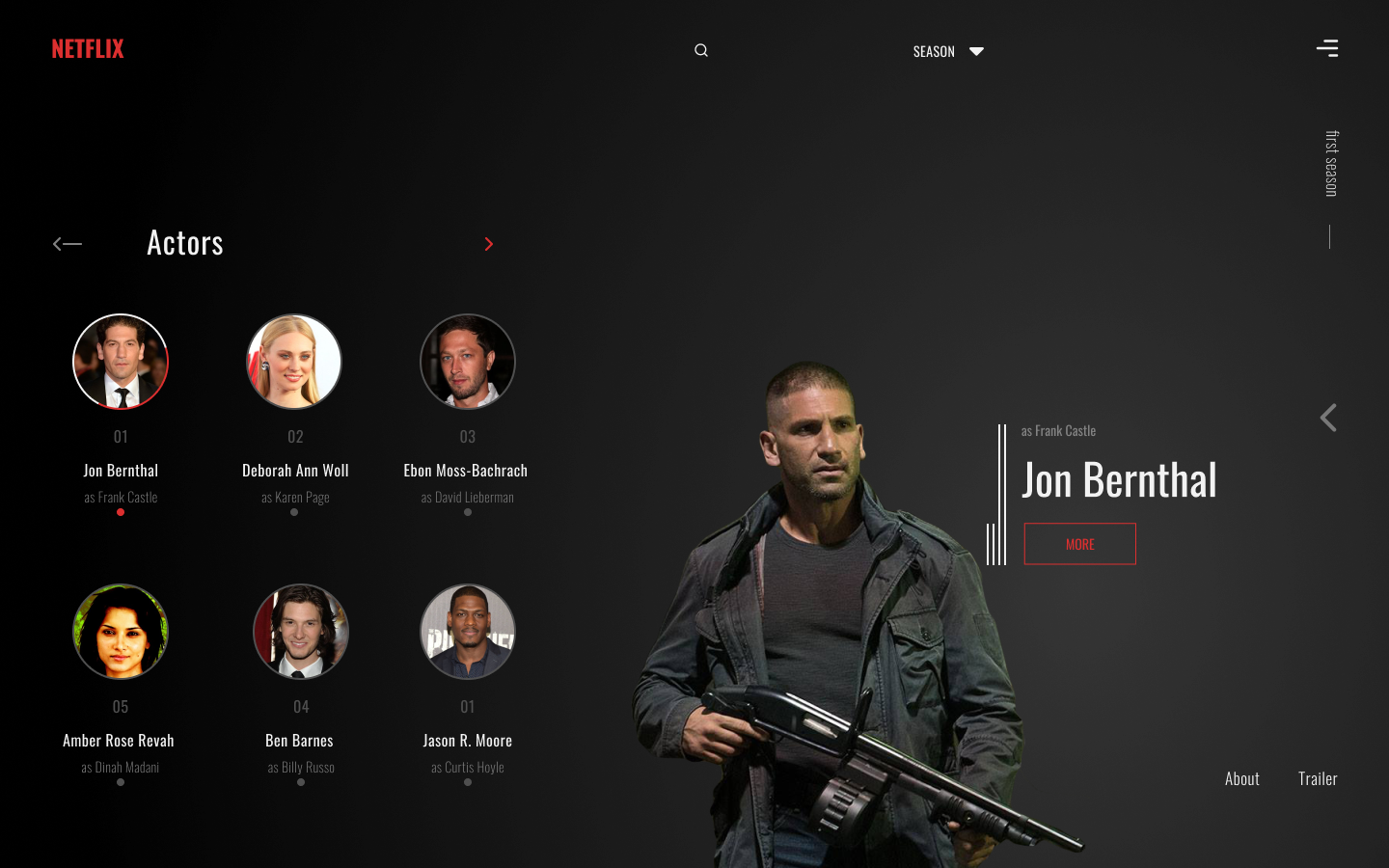This screenshot has width=1389, height=868.
Task: Select Deborah Ann Woll's portrait thumbnail
Action: pos(294,362)
